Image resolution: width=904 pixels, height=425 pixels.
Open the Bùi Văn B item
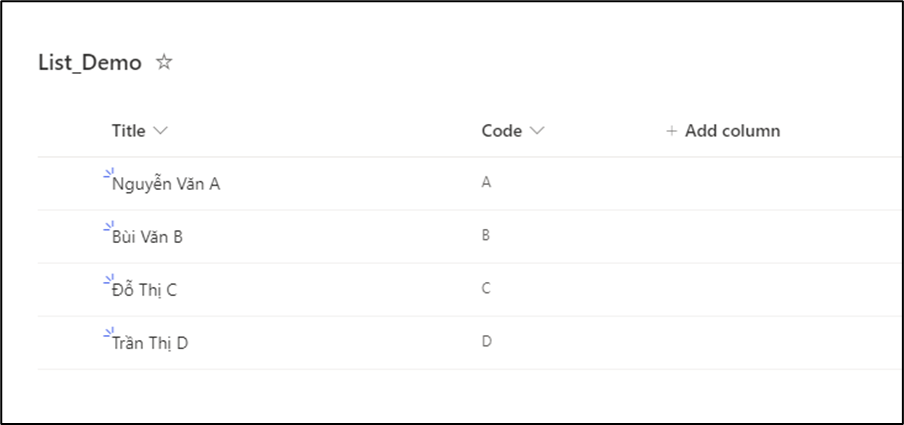[x=148, y=237]
